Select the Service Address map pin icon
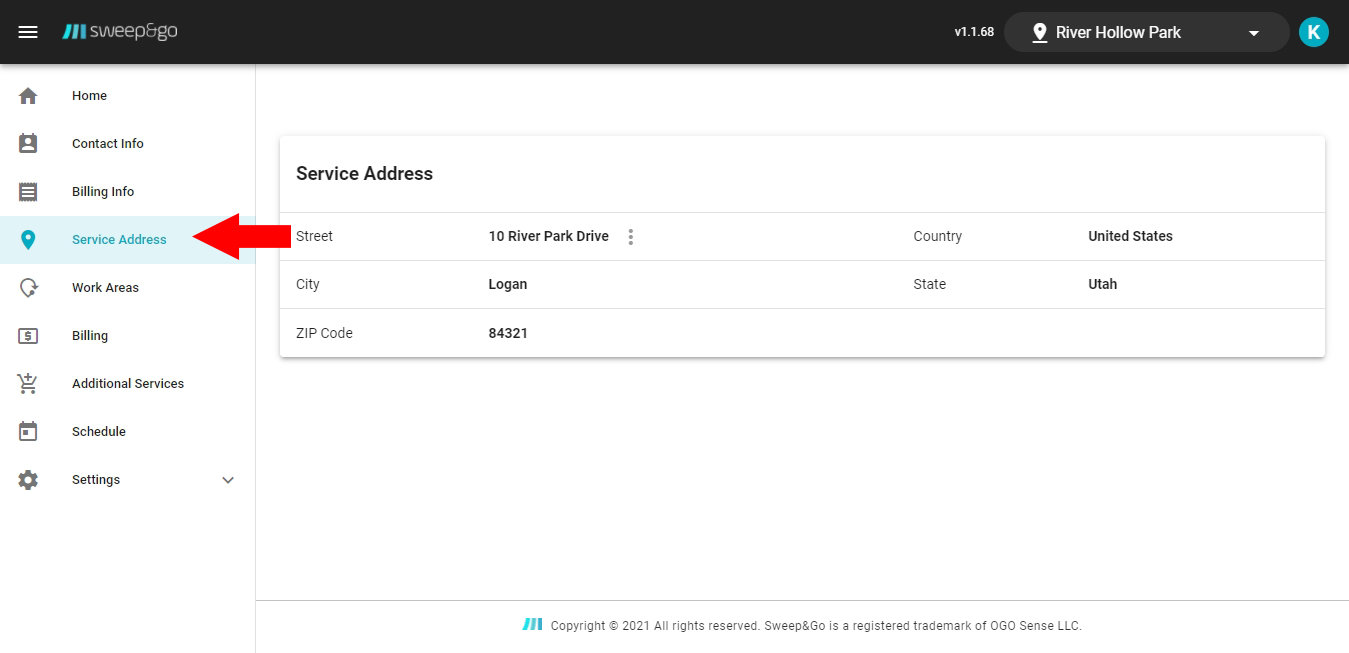1349x653 pixels. click(27, 239)
